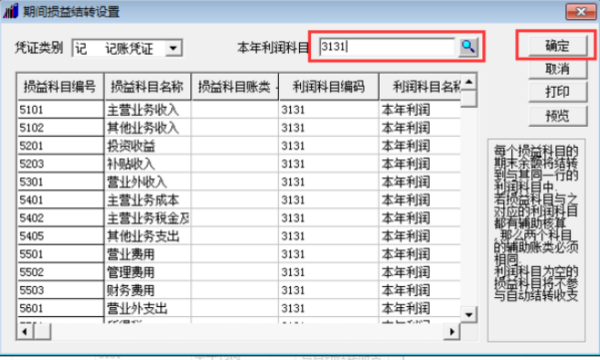Select the cell with code 5203
The height and width of the screenshot is (360, 600).
[x=60, y=164]
